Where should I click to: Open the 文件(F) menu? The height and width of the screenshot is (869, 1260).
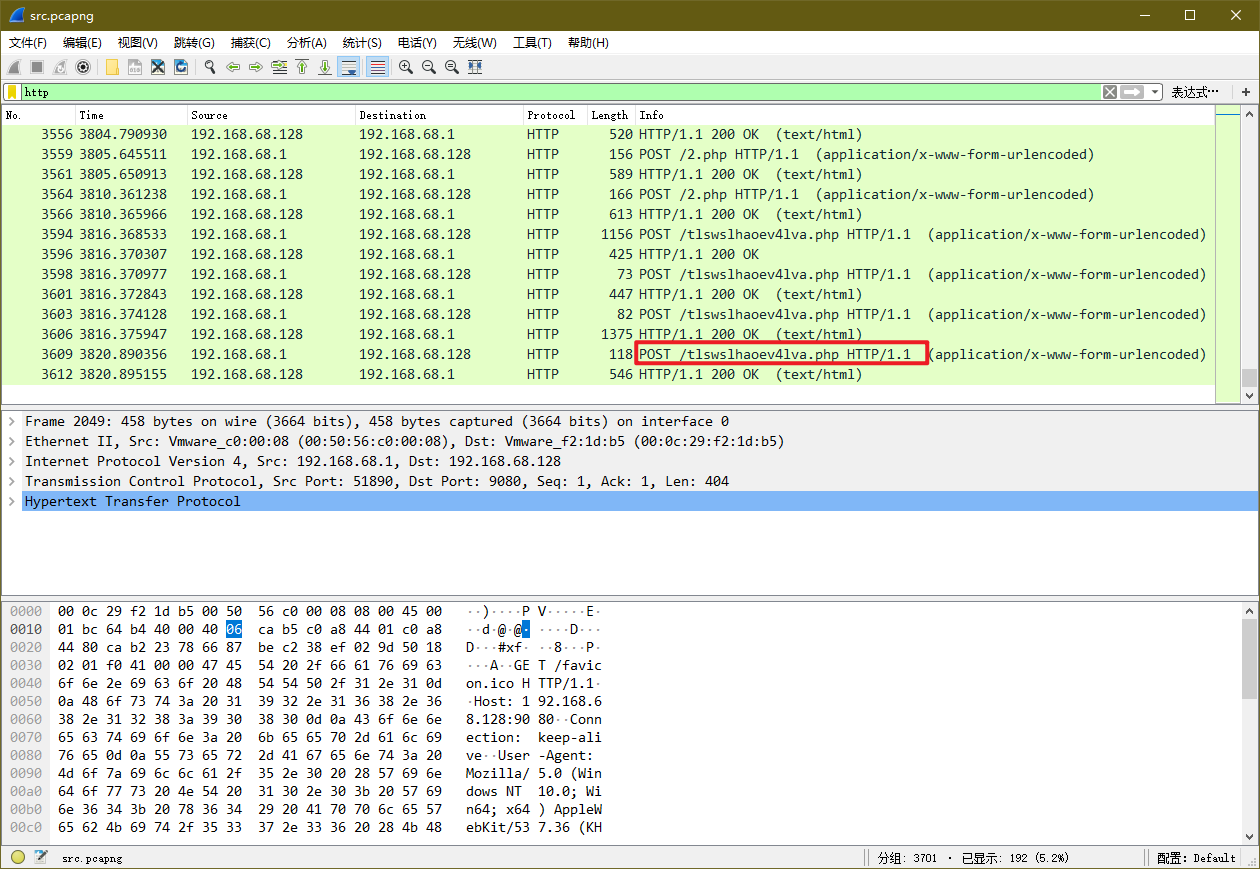tap(28, 43)
